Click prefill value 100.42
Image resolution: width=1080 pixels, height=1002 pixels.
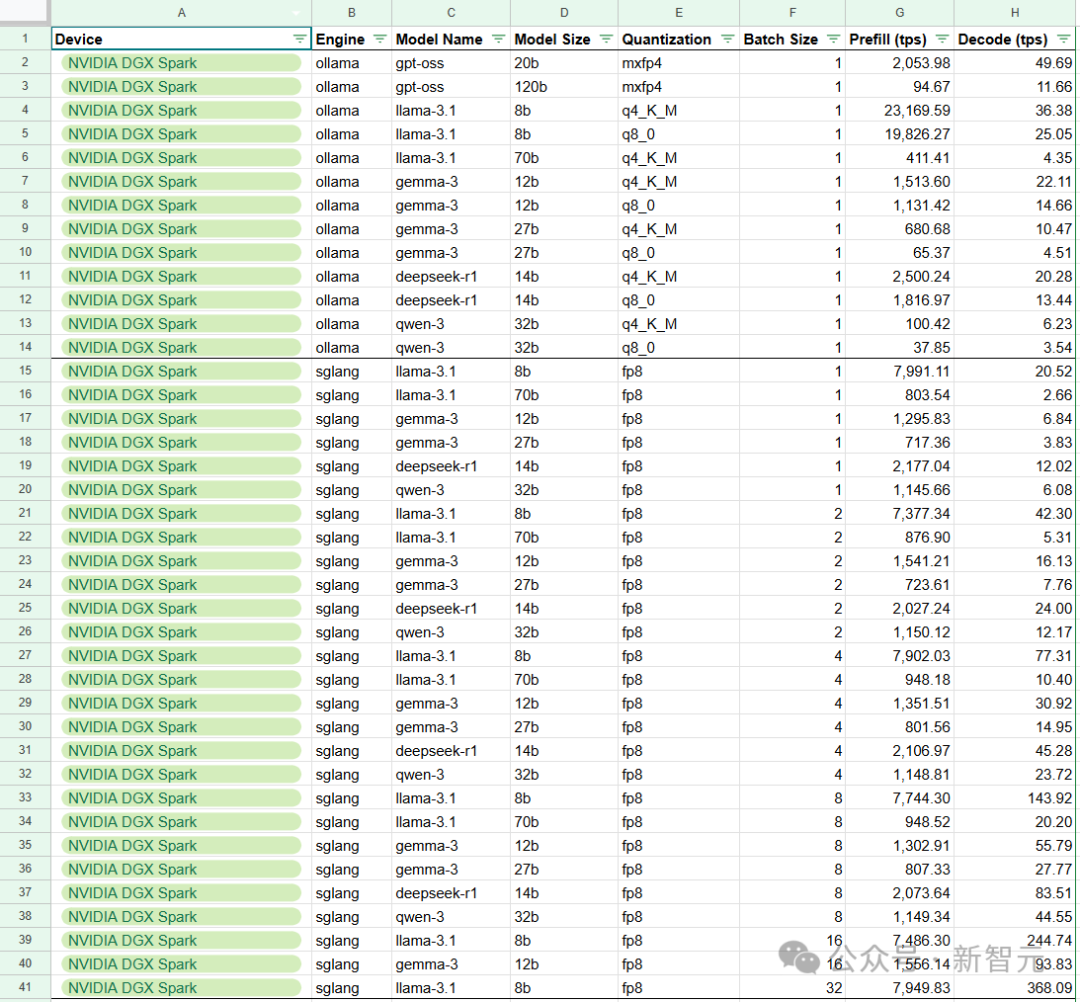pyautogui.click(x=900, y=324)
